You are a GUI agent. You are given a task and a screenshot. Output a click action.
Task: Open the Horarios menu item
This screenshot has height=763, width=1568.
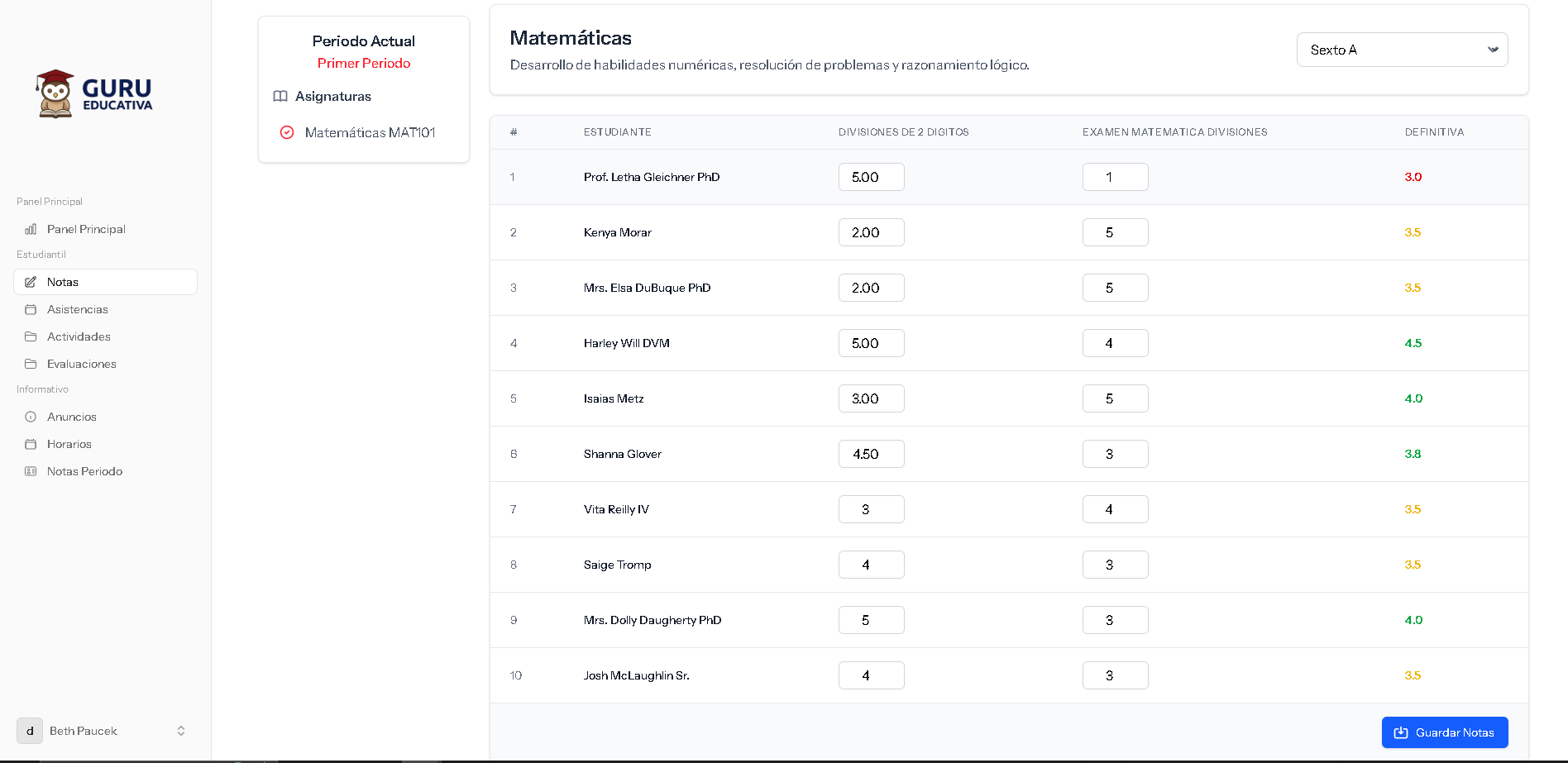(x=69, y=444)
